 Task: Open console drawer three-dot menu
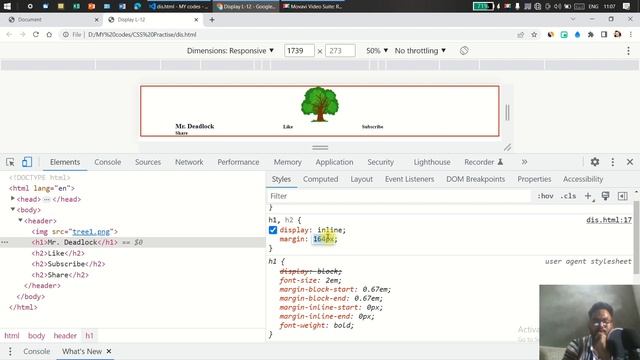pyautogui.click(x=10, y=351)
